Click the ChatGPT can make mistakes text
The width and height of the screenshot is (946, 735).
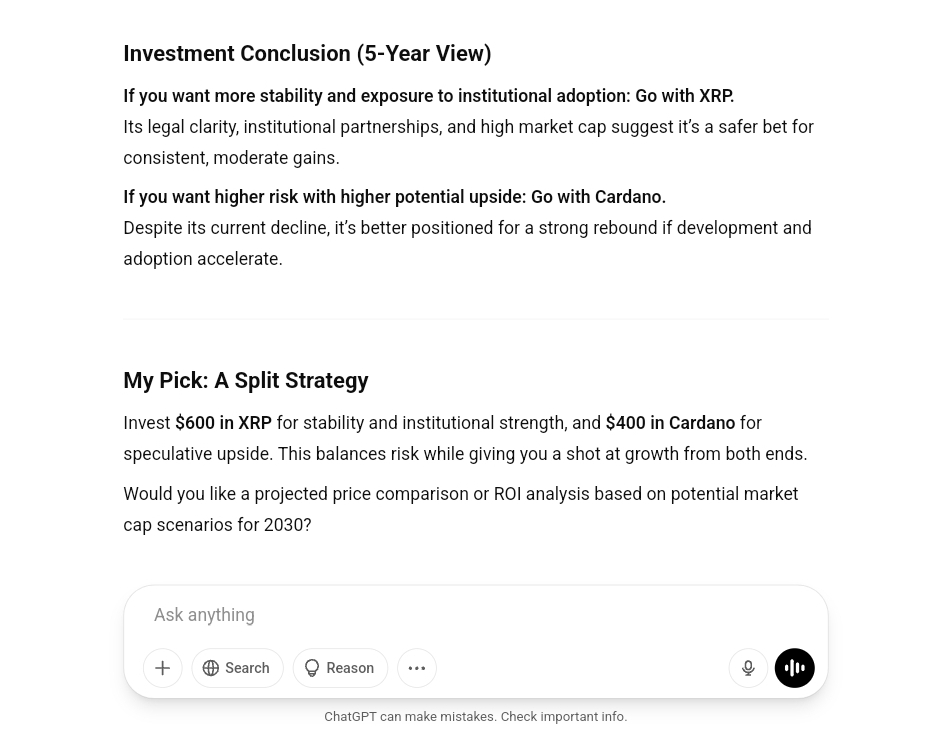click(409, 717)
